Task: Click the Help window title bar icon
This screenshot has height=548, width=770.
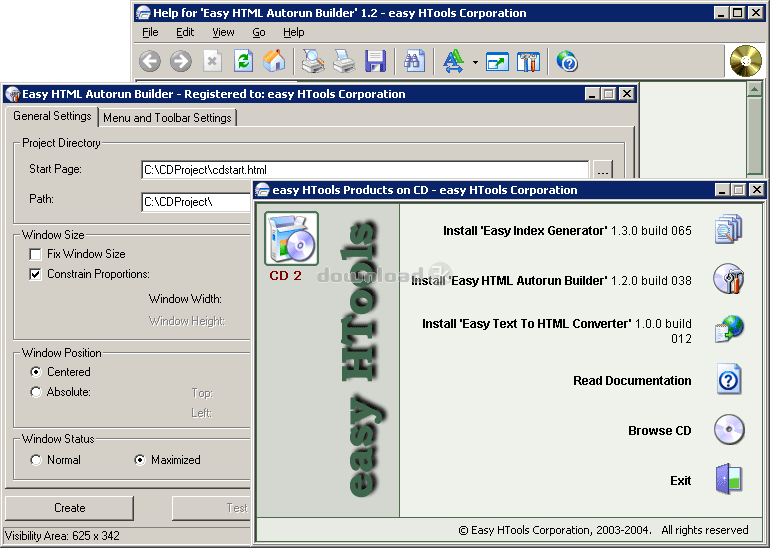Action: [x=143, y=13]
